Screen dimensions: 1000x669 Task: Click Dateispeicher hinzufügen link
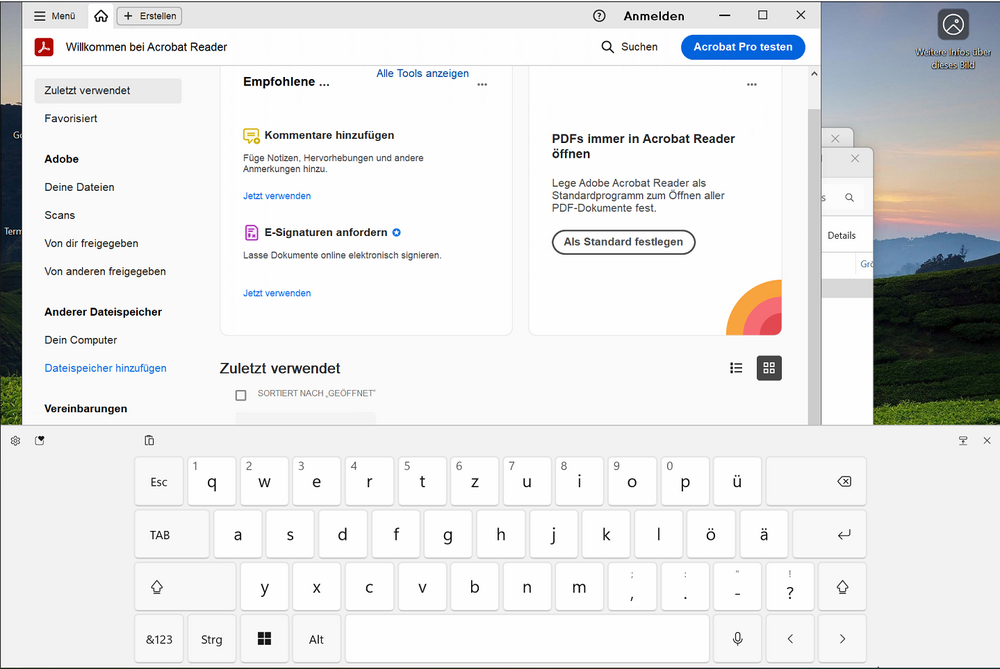pyautogui.click(x=105, y=368)
